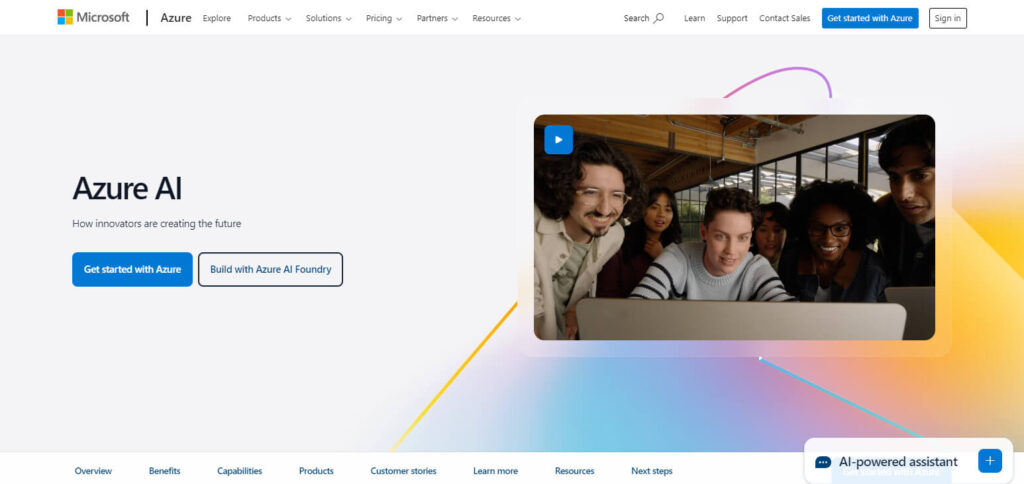Expand AI-powered assistant with plus button
This screenshot has height=484, width=1024.
tap(990, 460)
